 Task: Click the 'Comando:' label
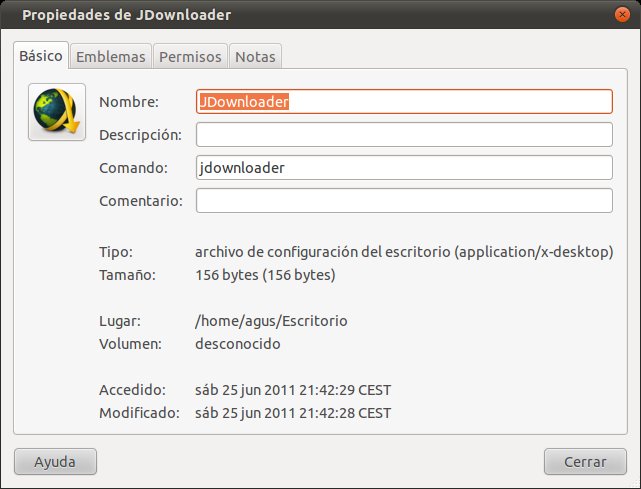(133, 168)
